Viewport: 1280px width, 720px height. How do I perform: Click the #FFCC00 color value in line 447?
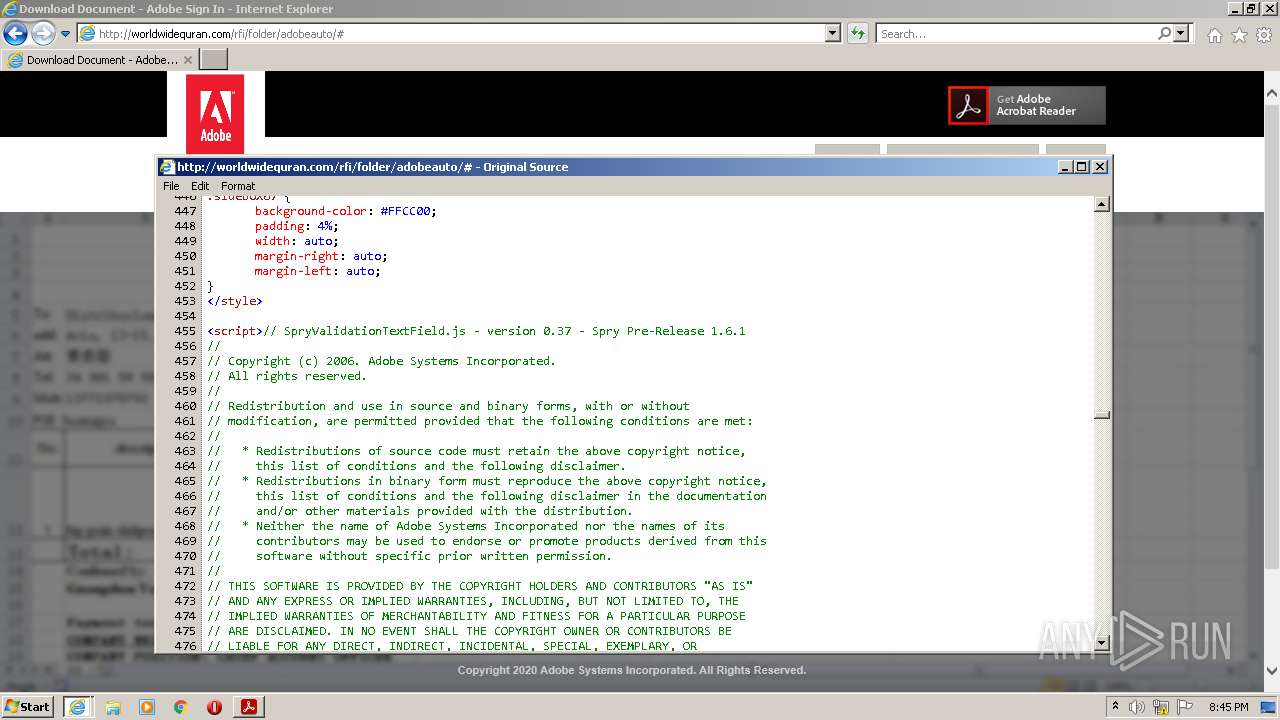tap(405, 211)
